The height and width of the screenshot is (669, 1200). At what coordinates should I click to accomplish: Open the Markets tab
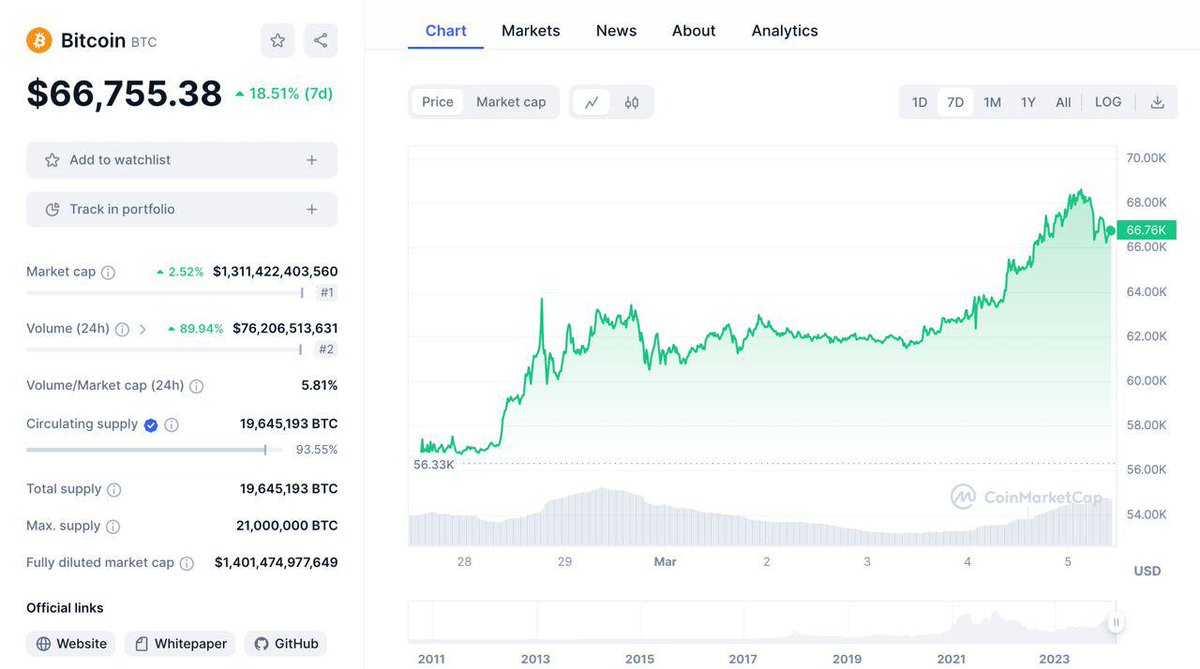pyautogui.click(x=531, y=31)
